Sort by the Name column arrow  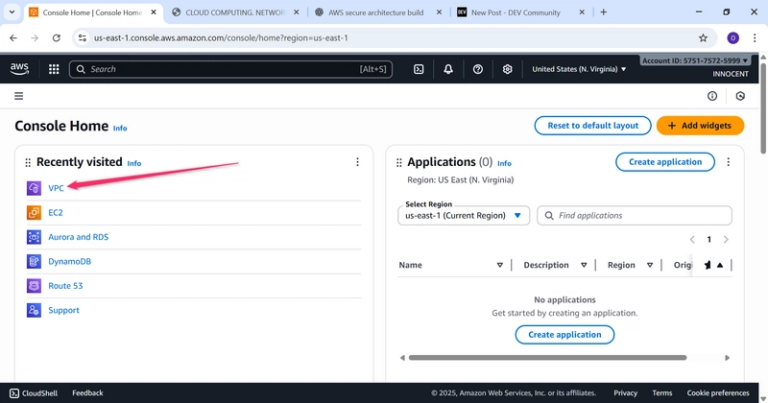500,265
